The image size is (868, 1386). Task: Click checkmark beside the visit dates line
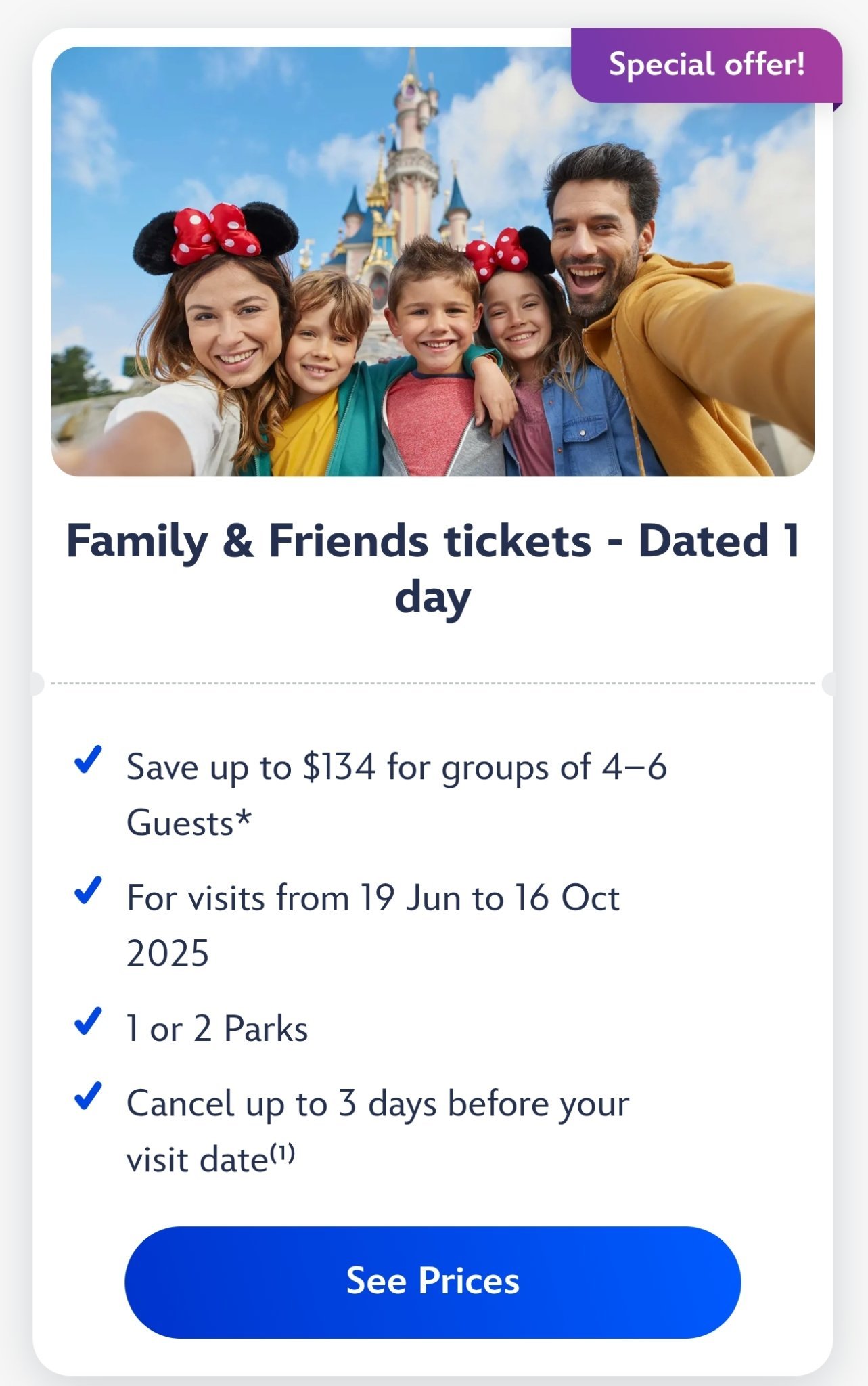(88, 890)
